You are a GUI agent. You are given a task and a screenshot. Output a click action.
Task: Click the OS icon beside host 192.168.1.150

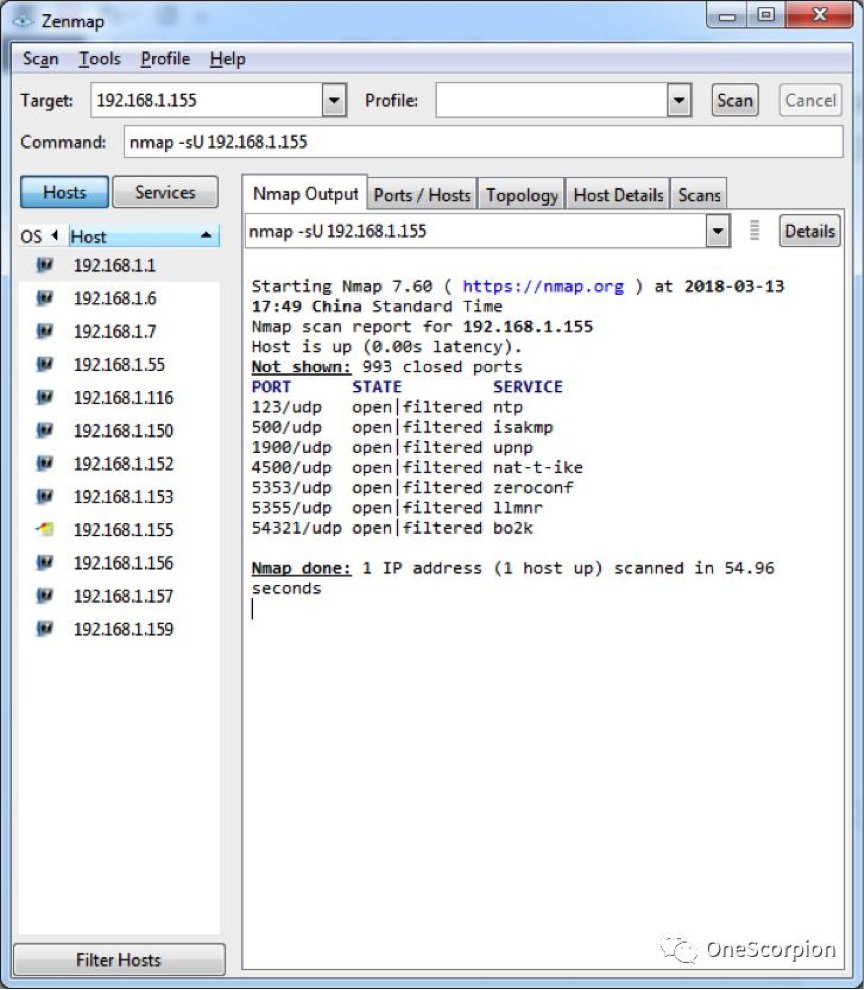coord(45,430)
